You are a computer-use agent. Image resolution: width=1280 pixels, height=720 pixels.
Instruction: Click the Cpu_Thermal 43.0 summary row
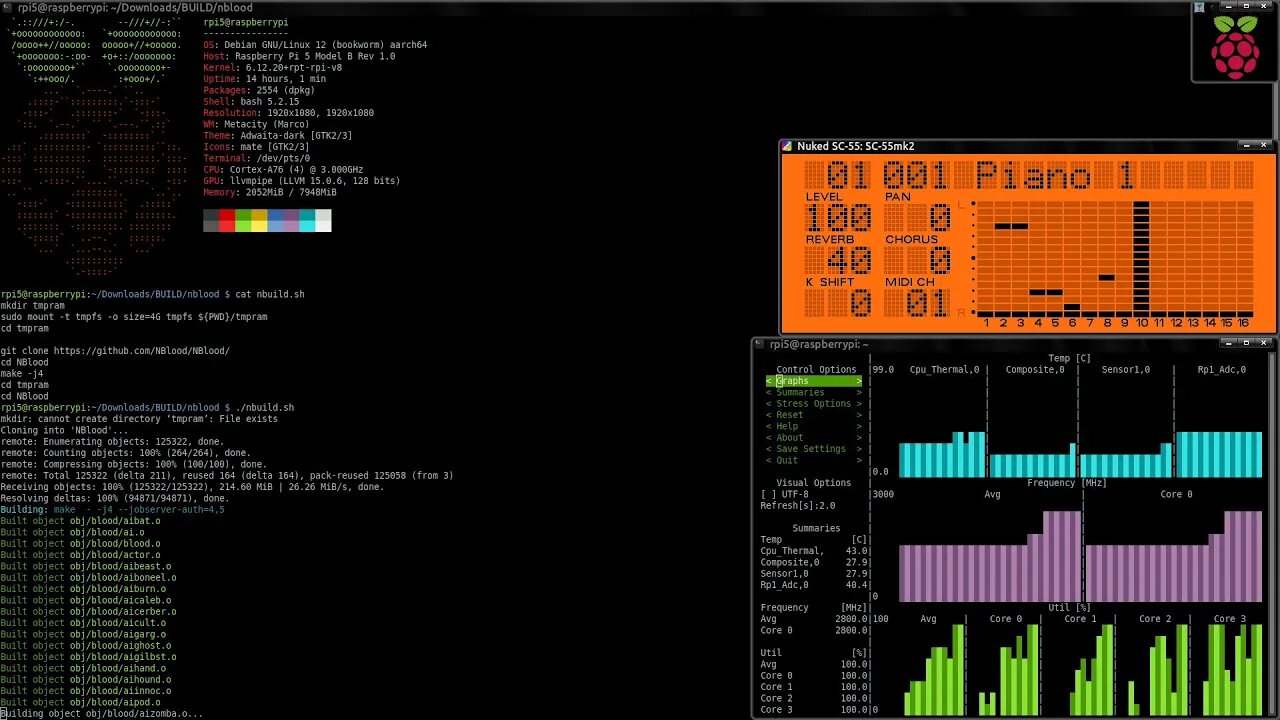point(814,551)
